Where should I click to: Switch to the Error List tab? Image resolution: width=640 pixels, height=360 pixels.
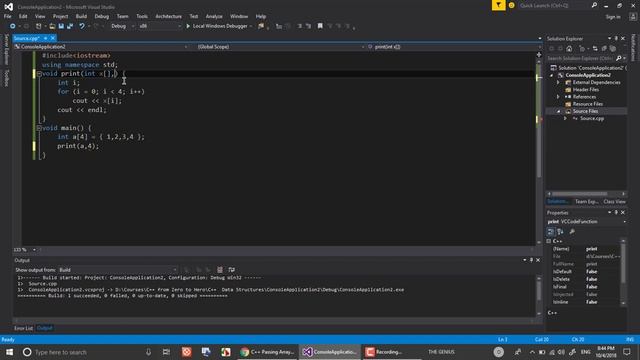coord(23,328)
